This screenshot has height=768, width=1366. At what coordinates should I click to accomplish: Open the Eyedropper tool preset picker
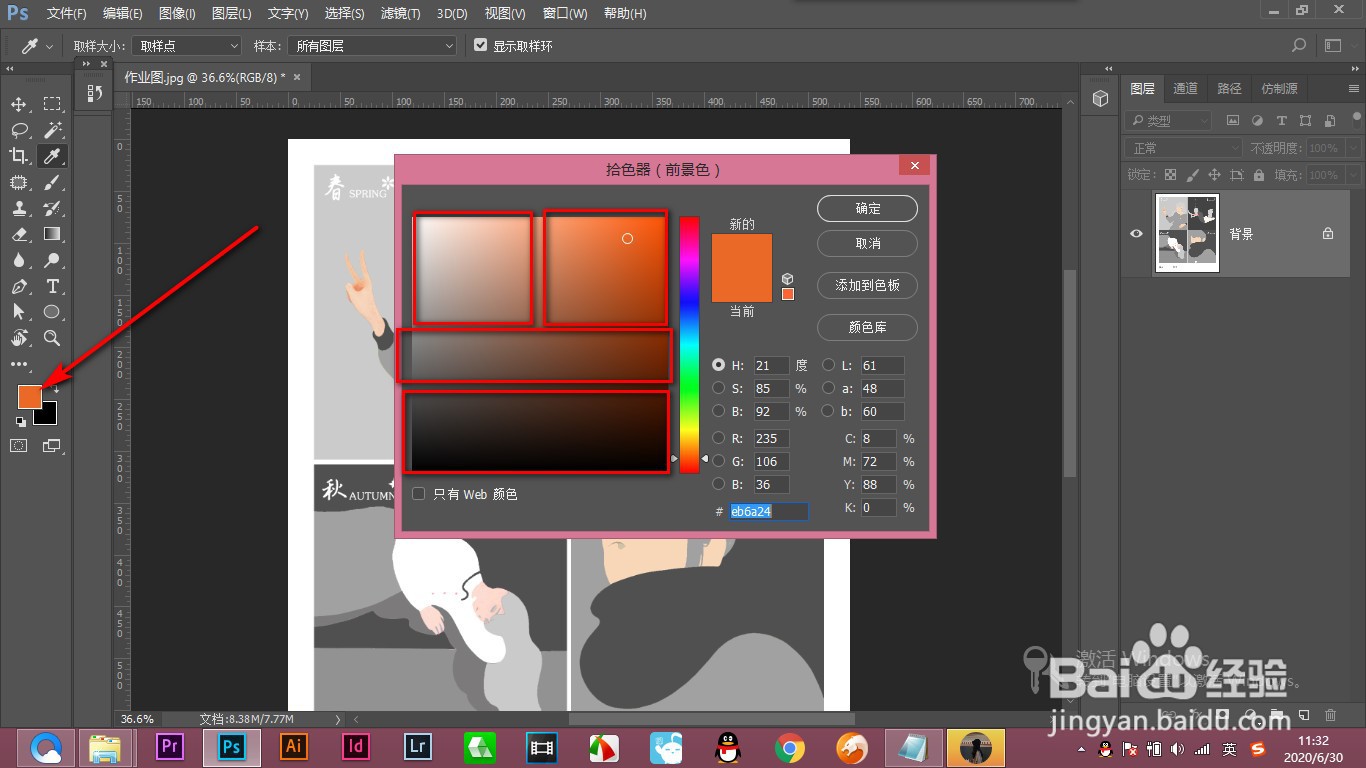(36, 45)
